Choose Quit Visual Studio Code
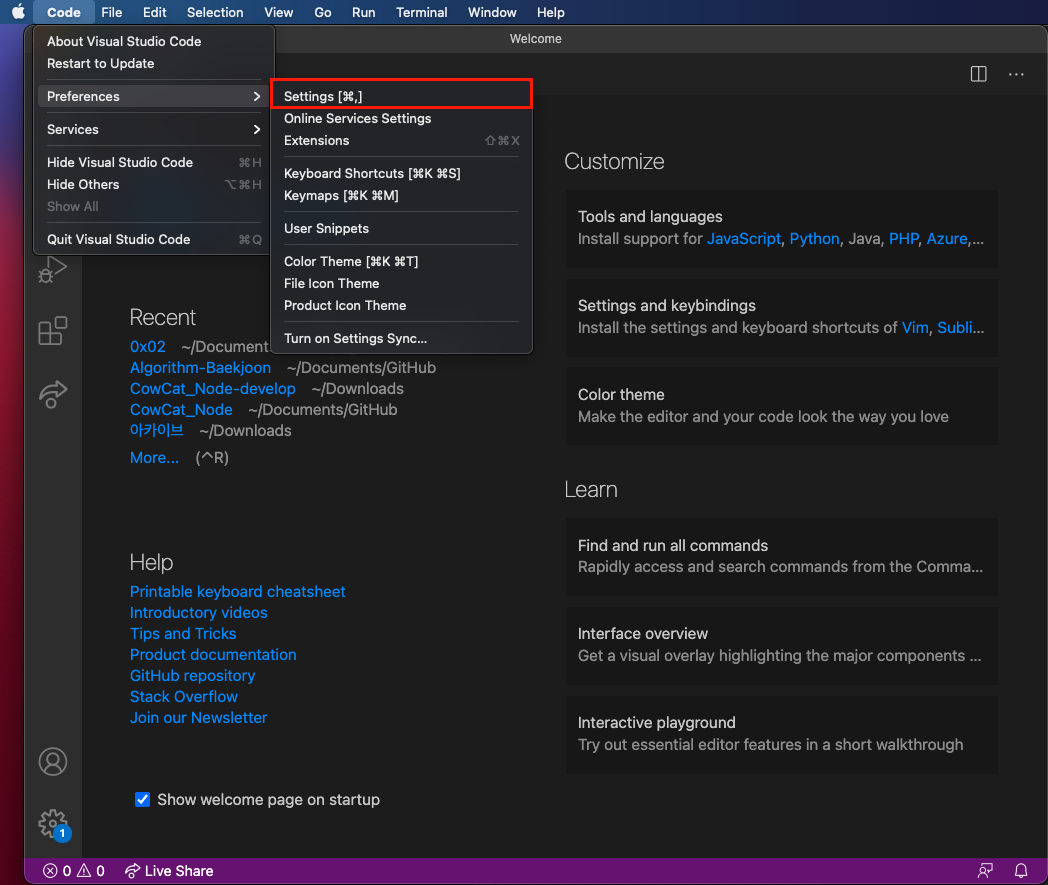 tap(154, 239)
